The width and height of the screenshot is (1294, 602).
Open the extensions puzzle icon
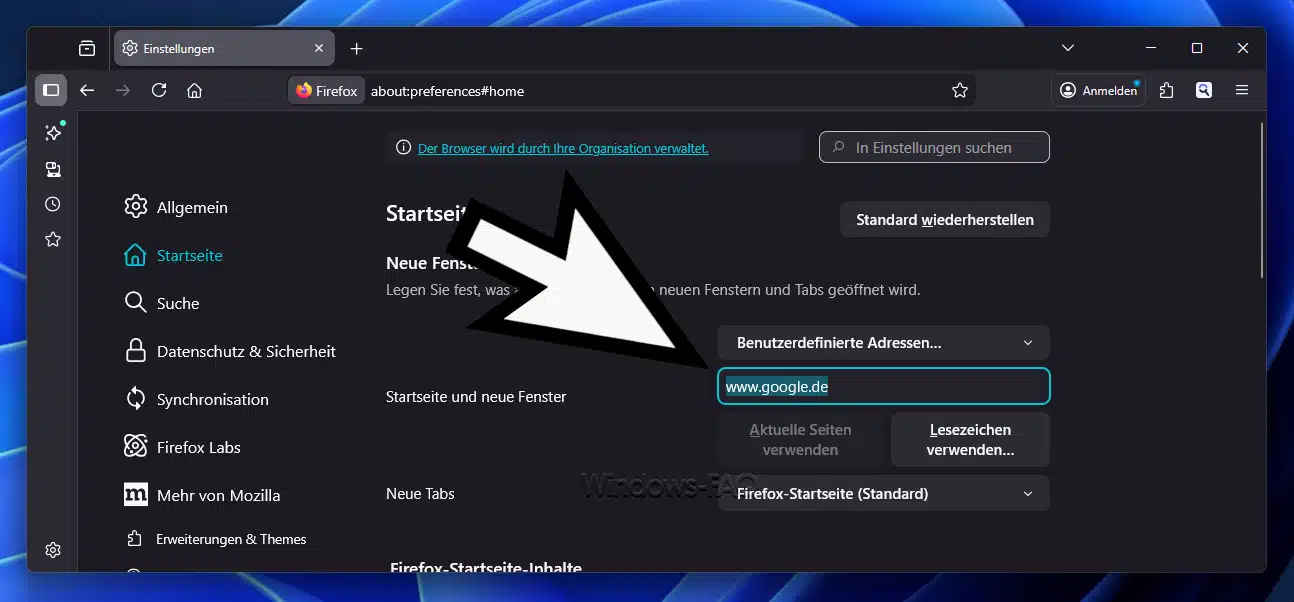(x=1166, y=90)
